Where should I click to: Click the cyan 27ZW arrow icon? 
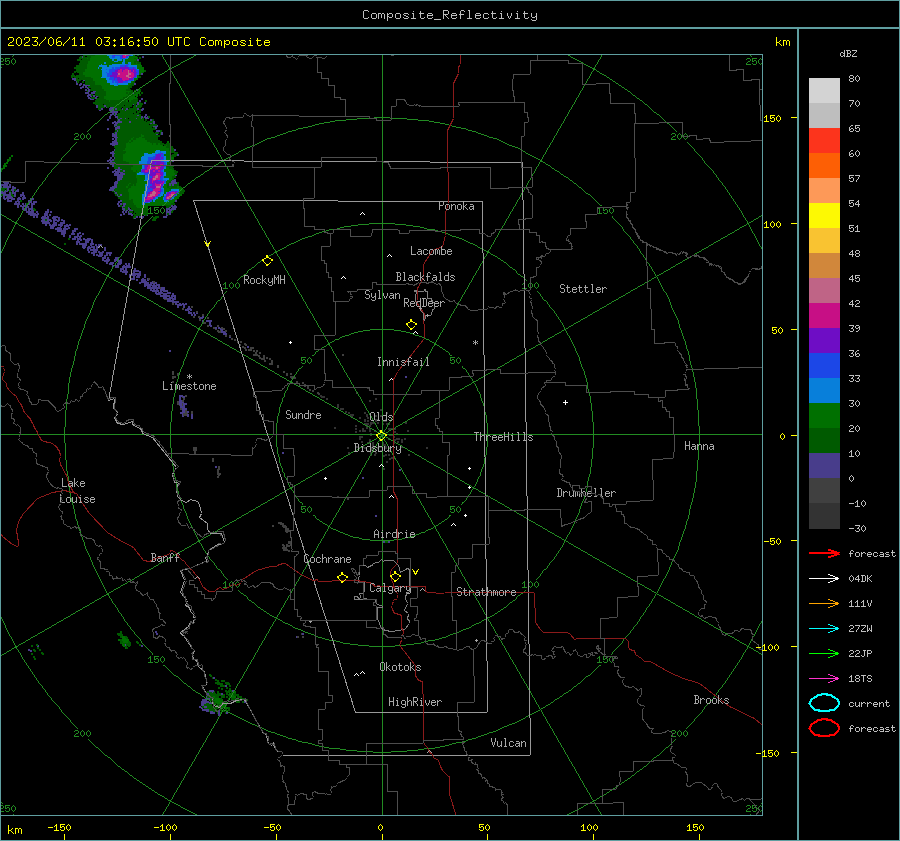tap(824, 629)
